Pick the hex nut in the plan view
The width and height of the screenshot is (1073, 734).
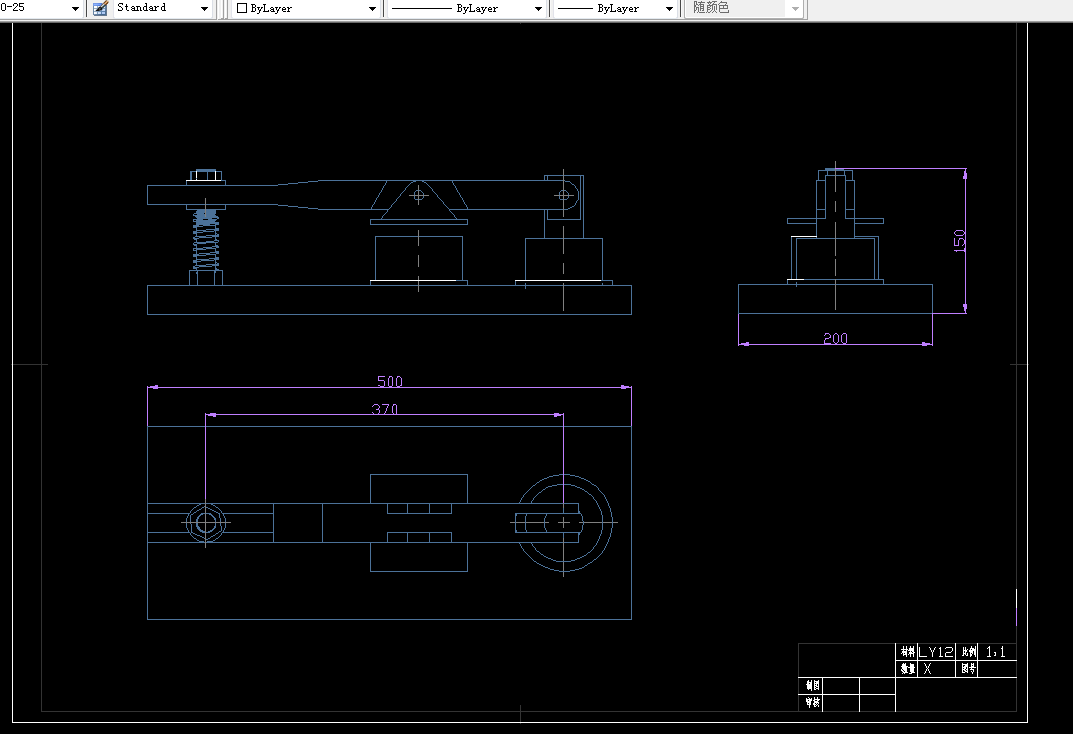tap(205, 523)
